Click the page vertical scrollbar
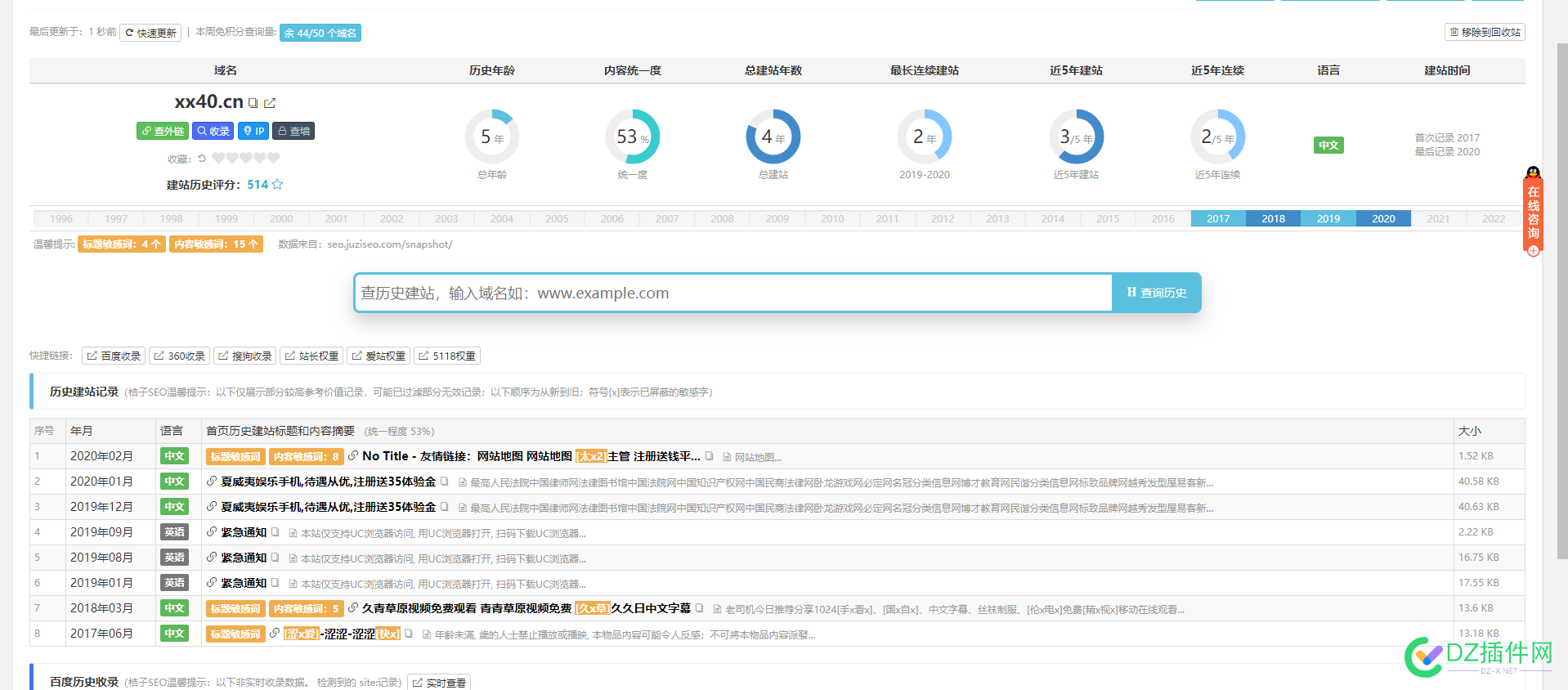 click(1562, 302)
